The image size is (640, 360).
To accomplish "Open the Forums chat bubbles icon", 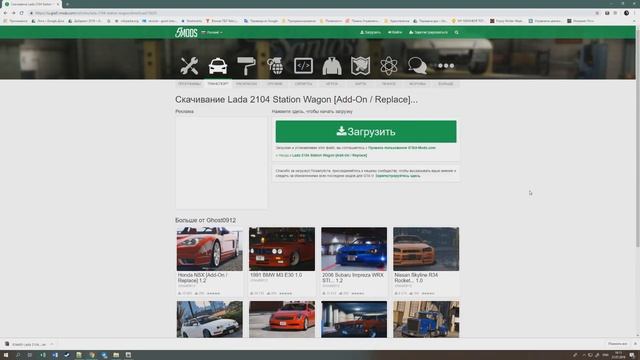I will [x=417, y=66].
